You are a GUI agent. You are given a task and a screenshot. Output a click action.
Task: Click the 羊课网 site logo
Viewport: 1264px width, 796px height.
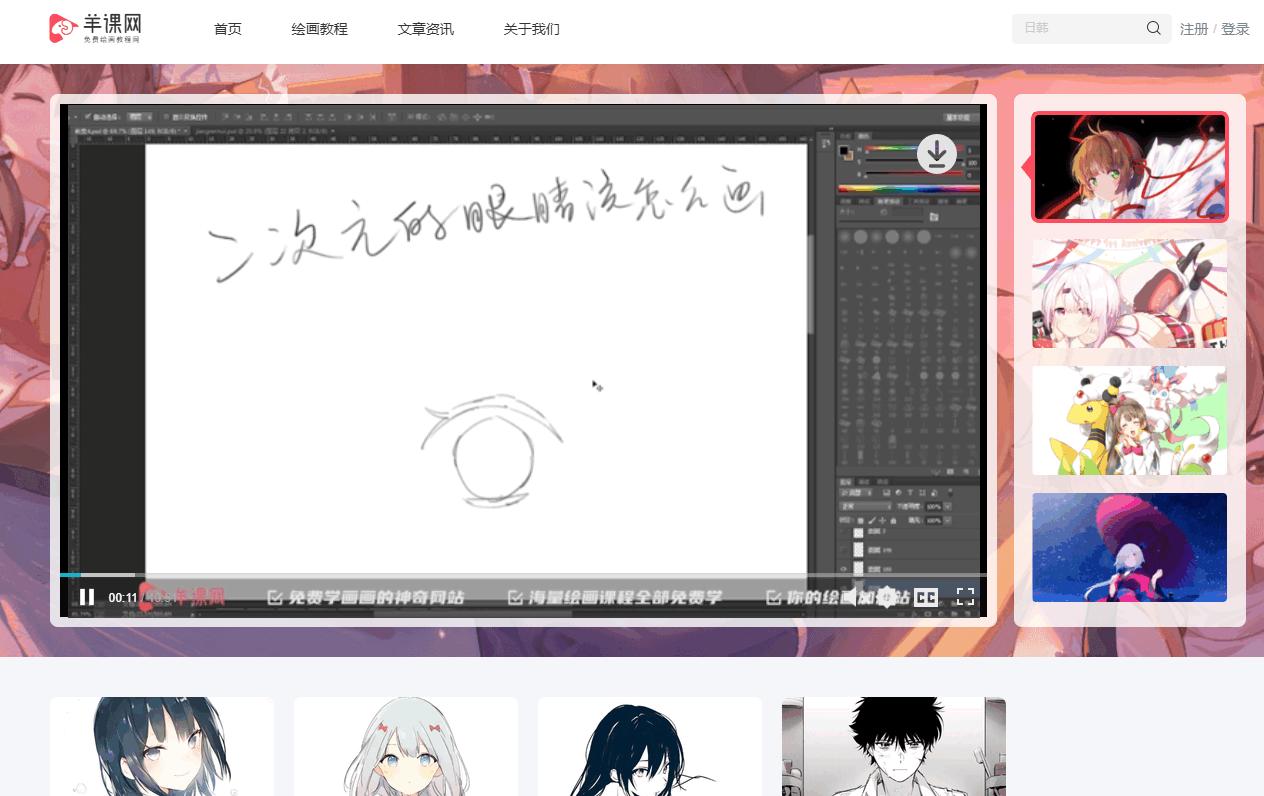(x=96, y=28)
